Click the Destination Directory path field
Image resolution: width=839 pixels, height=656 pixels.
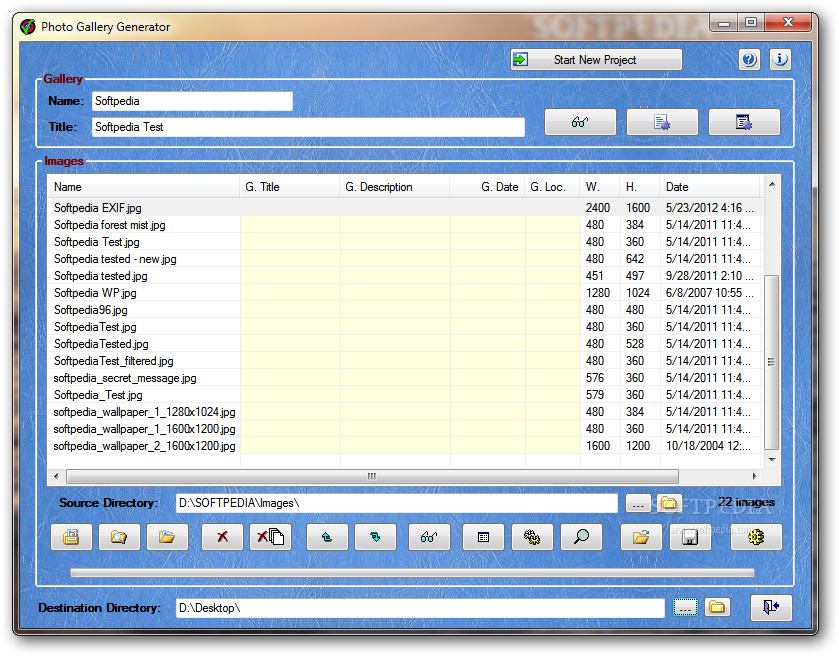421,608
